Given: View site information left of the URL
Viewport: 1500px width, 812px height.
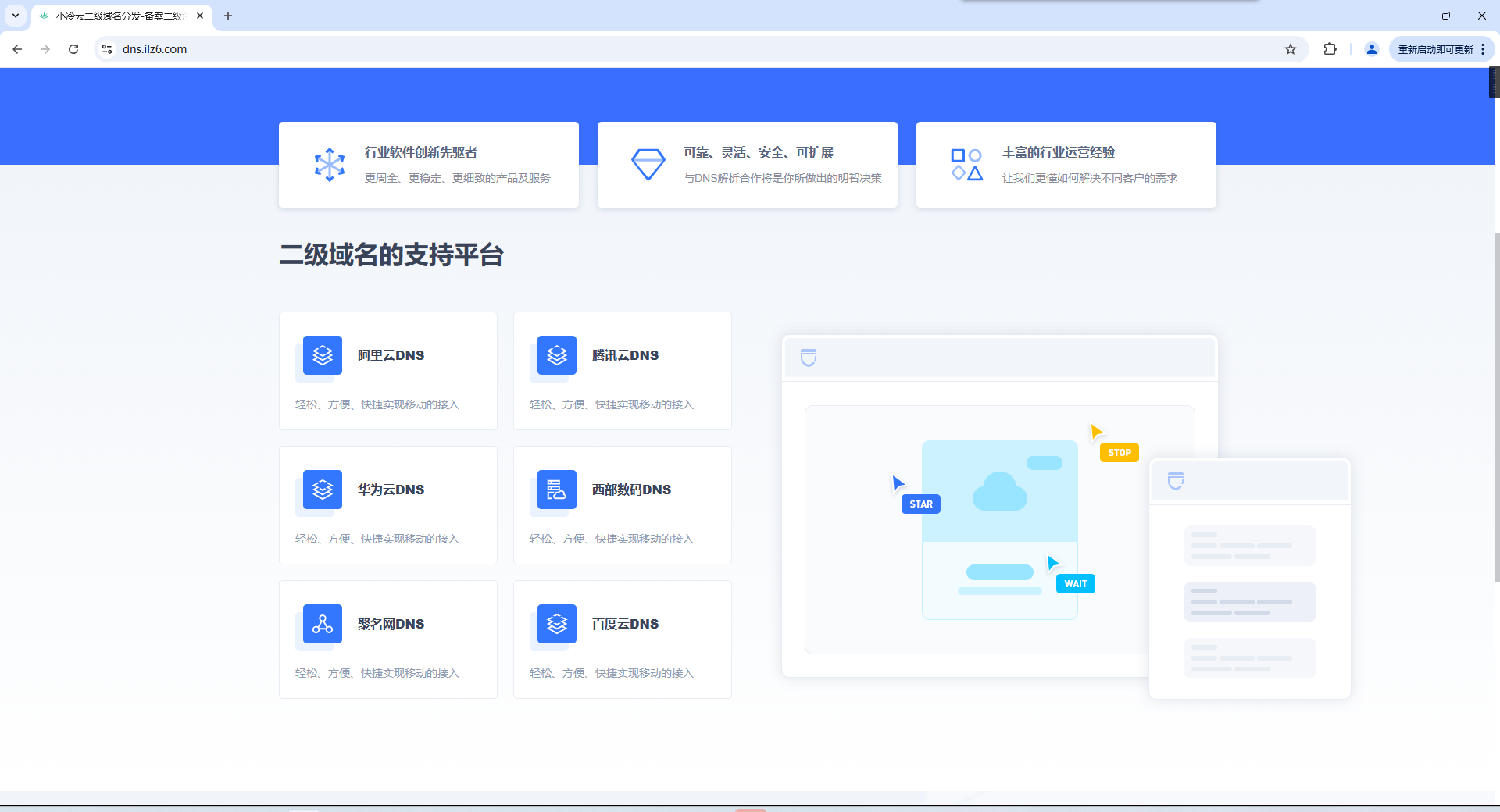Looking at the screenshot, I should [x=108, y=49].
